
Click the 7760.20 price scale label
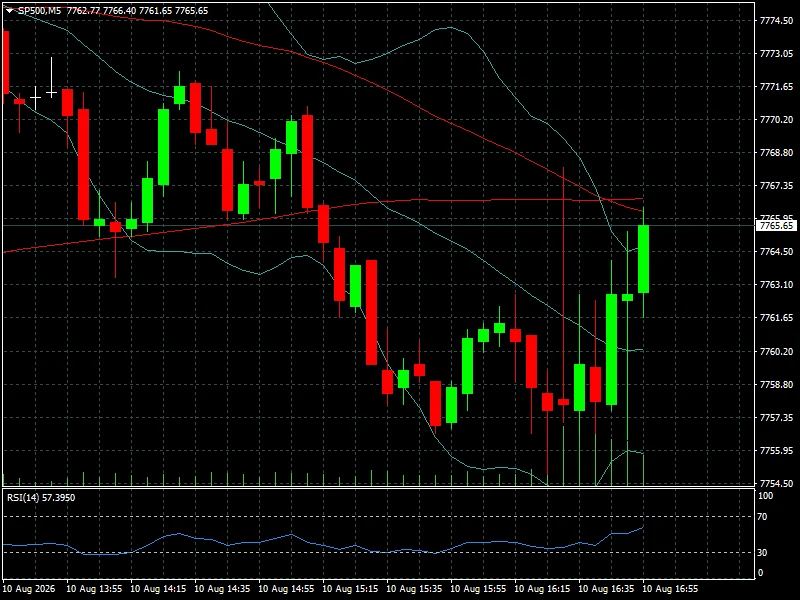776,352
